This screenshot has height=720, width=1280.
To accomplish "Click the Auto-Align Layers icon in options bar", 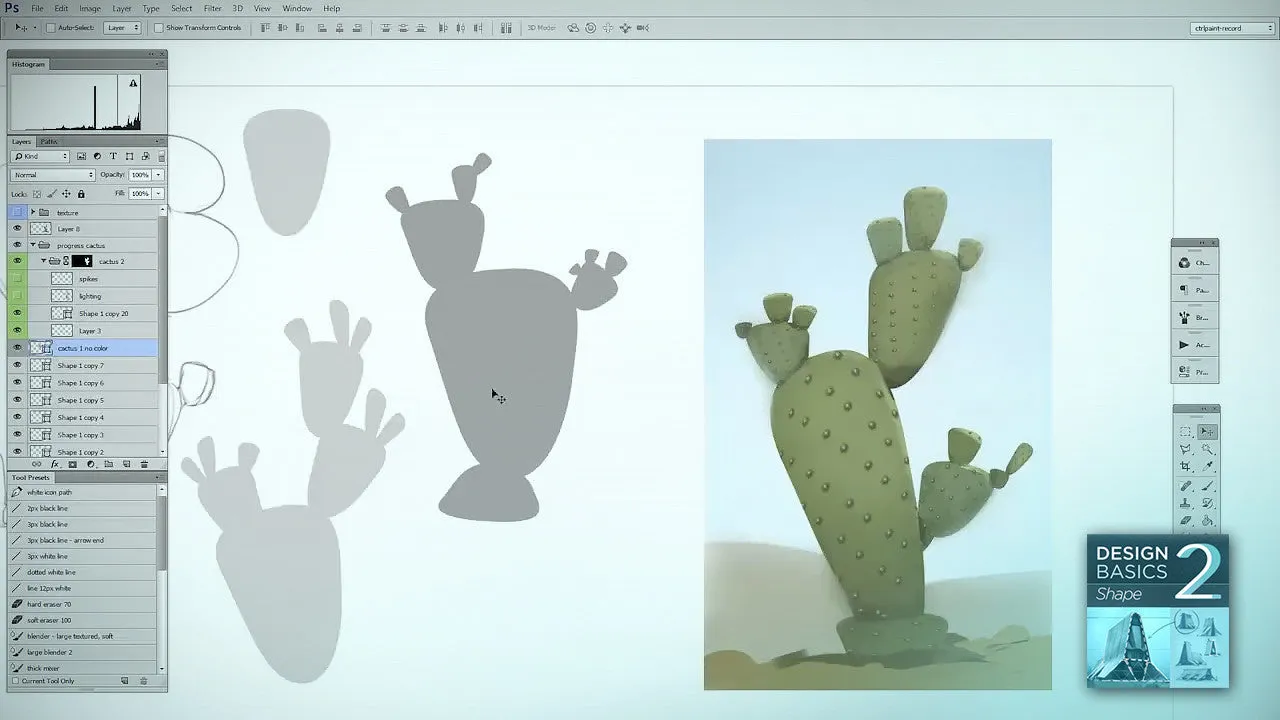I will click(506, 28).
